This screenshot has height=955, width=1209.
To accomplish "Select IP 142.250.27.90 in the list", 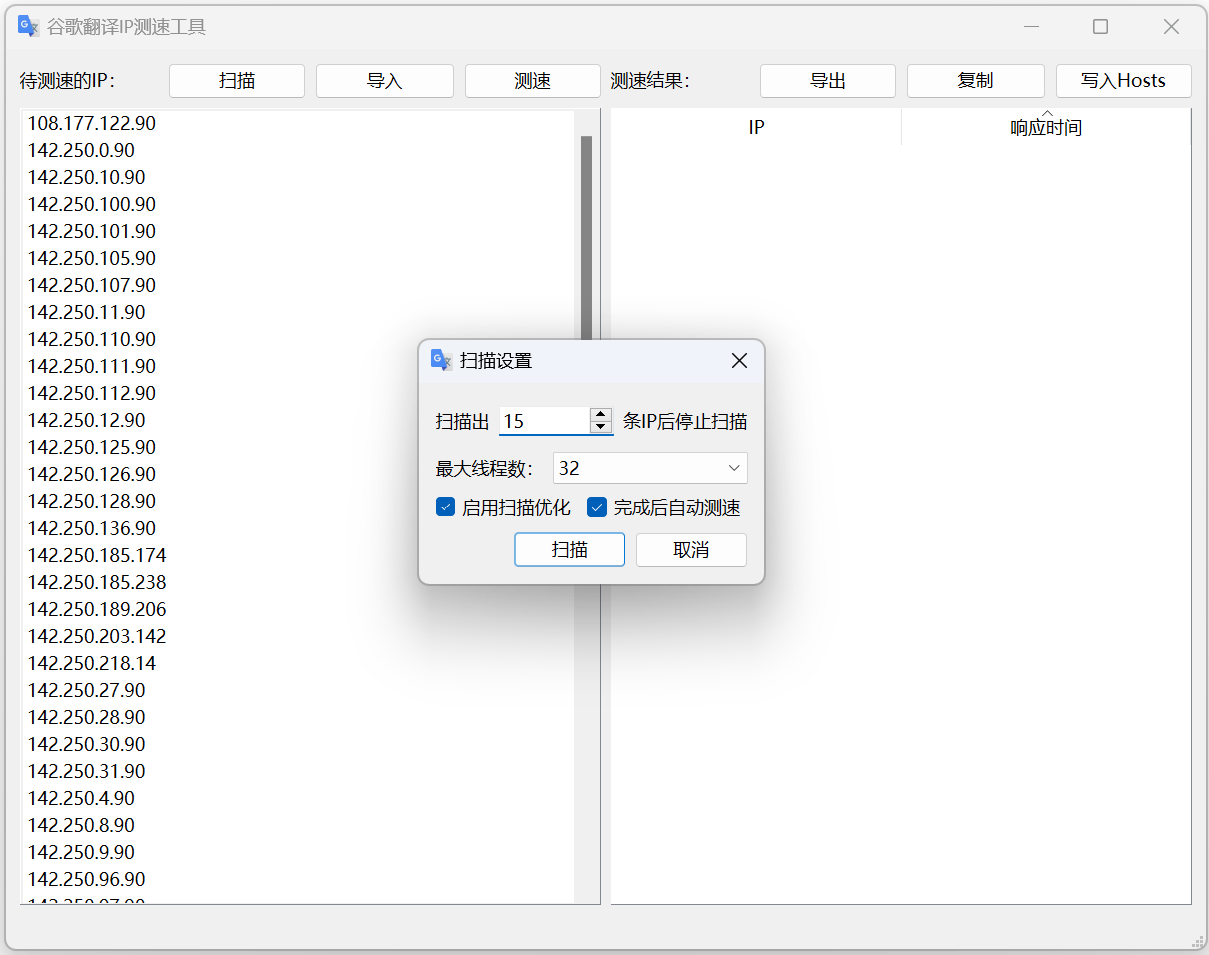I will (86, 690).
